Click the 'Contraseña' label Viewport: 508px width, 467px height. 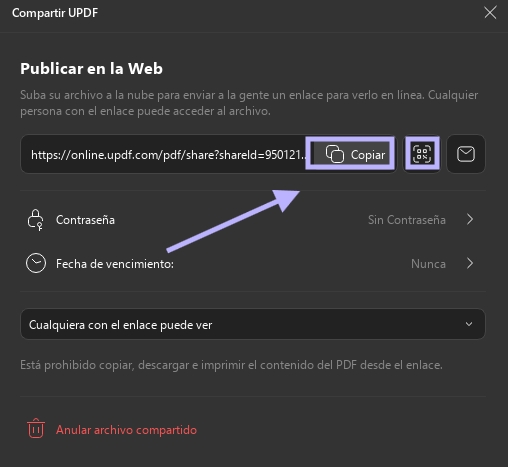pos(85,220)
